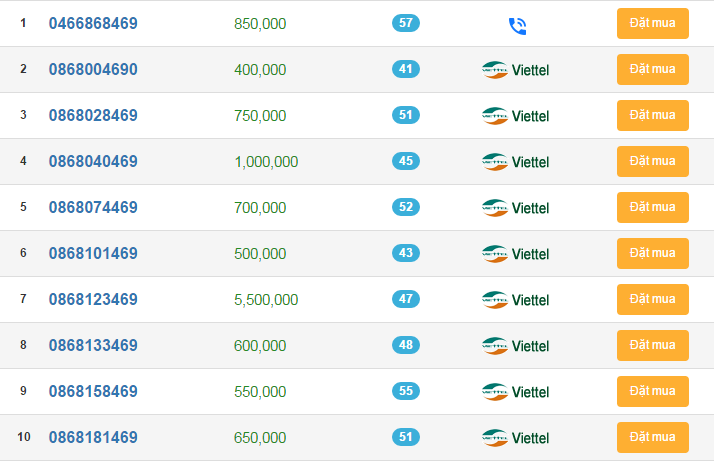
Task: Click Viettel logo in the 0868028469 row
Action: pyautogui.click(x=516, y=116)
